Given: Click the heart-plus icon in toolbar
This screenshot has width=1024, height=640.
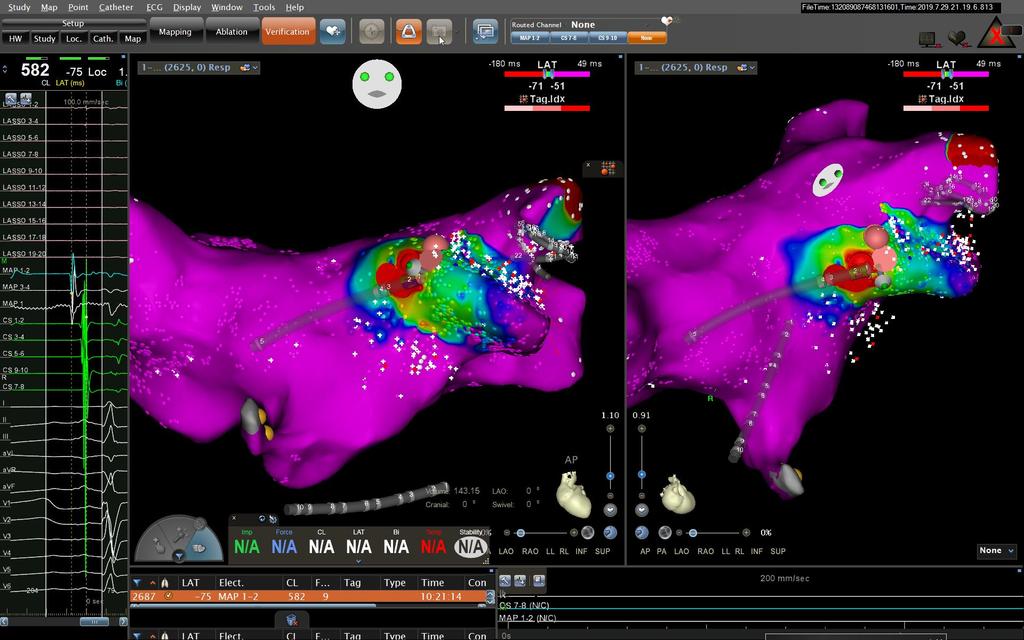Looking at the screenshot, I should tap(332, 31).
